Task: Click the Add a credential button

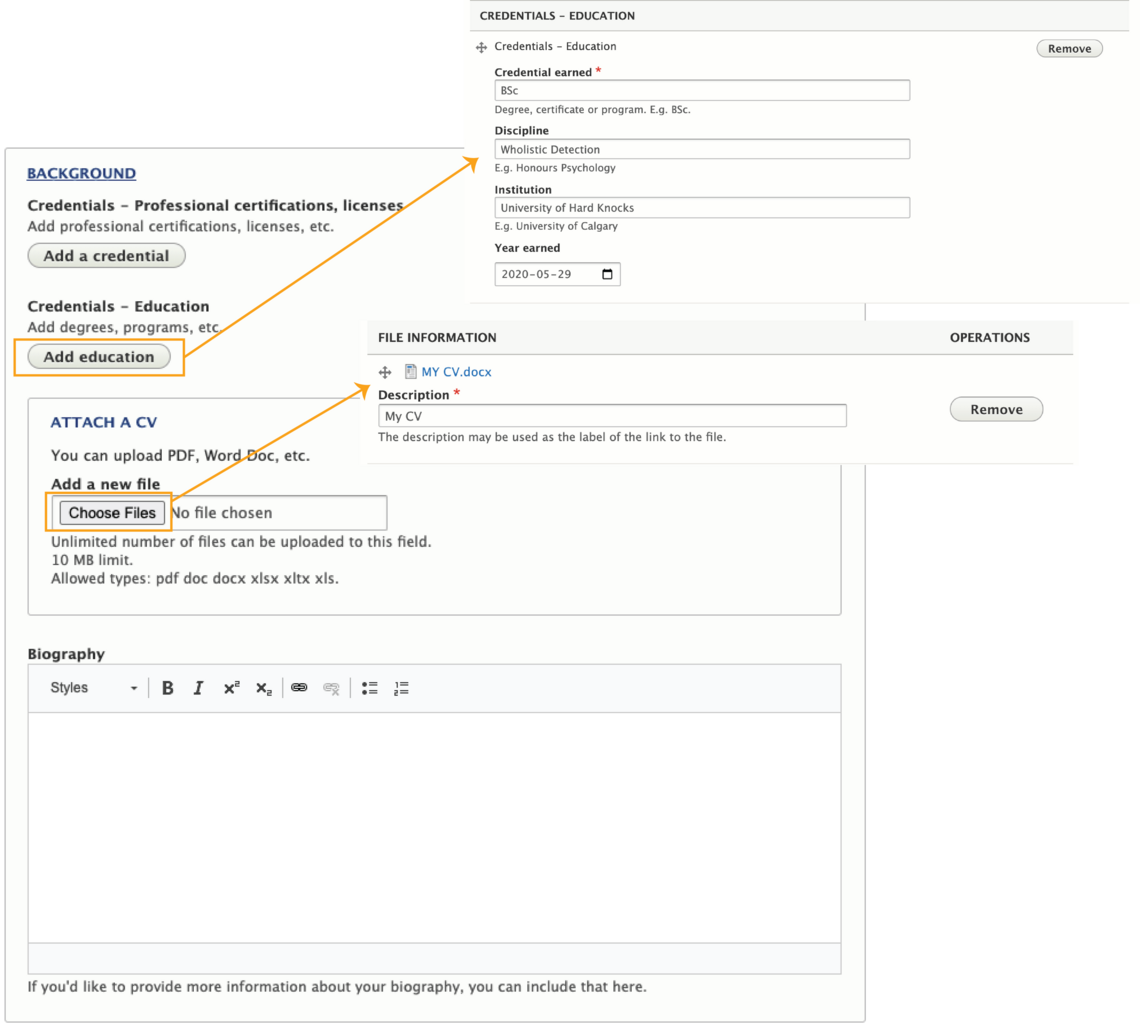Action: coord(105,255)
